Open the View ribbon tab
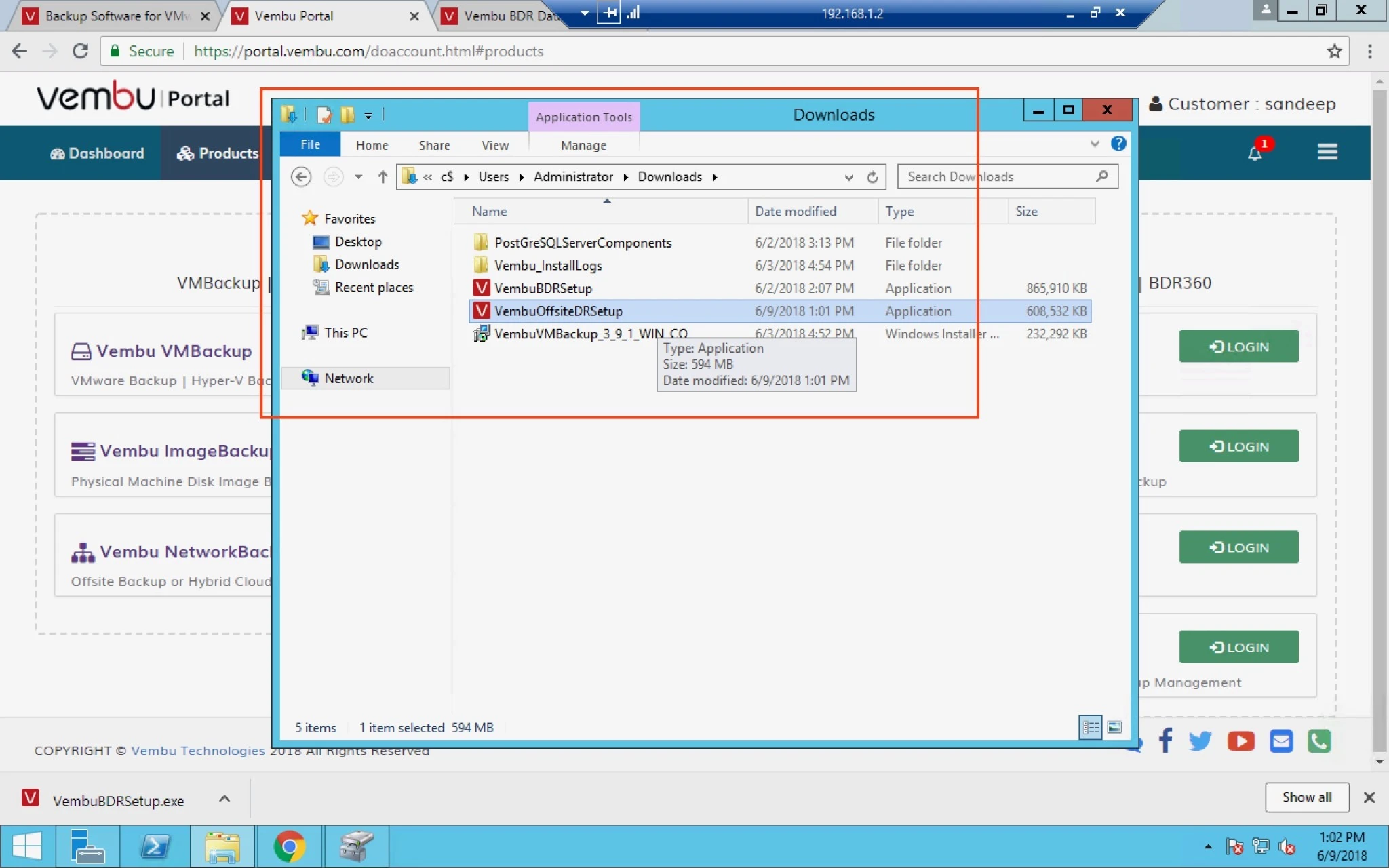Image resolution: width=1389 pixels, height=868 pixels. [495, 145]
